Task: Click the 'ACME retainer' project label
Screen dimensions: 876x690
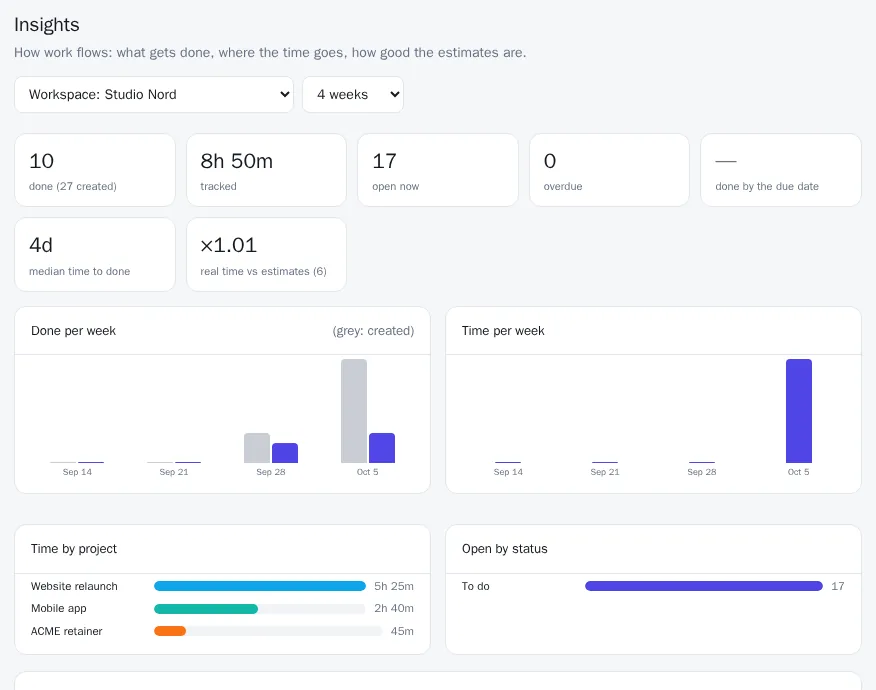Action: pos(66,631)
